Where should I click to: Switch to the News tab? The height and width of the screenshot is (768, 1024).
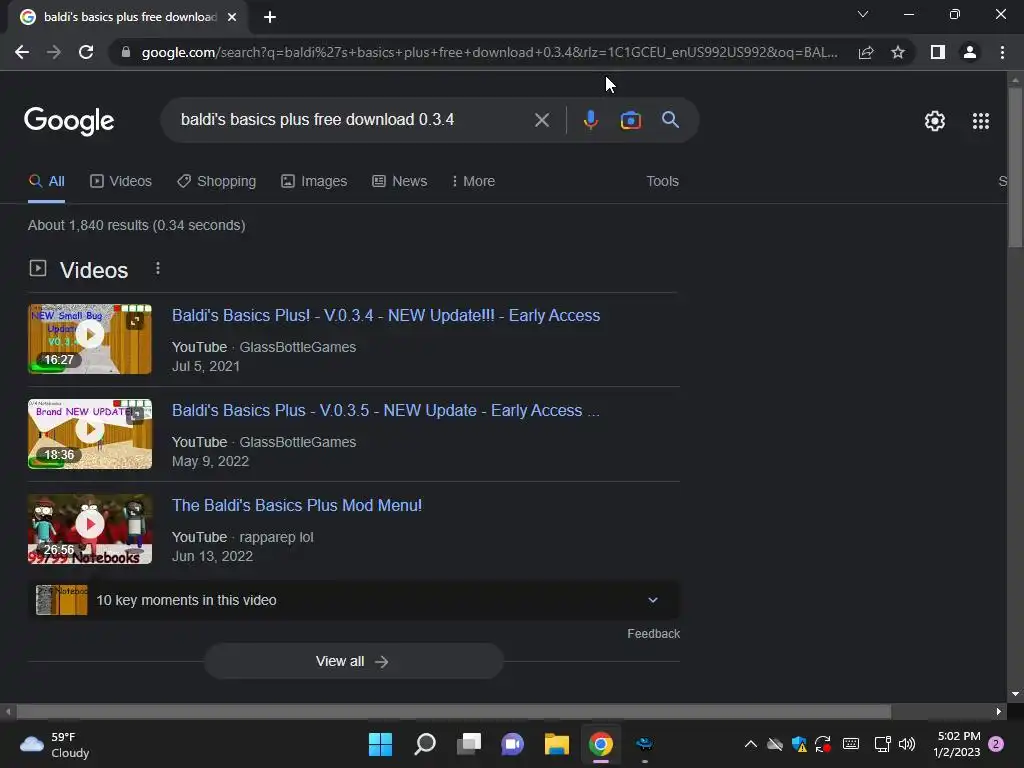click(x=400, y=182)
